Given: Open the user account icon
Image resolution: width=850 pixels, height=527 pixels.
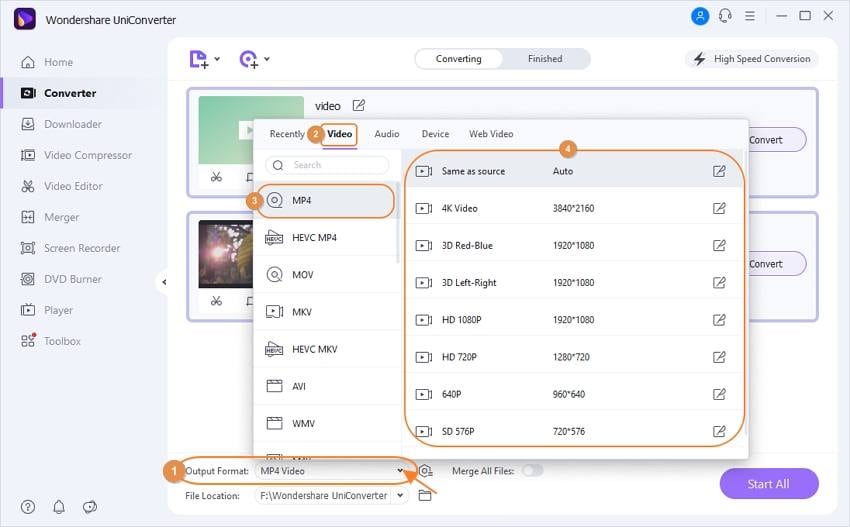Looking at the screenshot, I should click(700, 16).
